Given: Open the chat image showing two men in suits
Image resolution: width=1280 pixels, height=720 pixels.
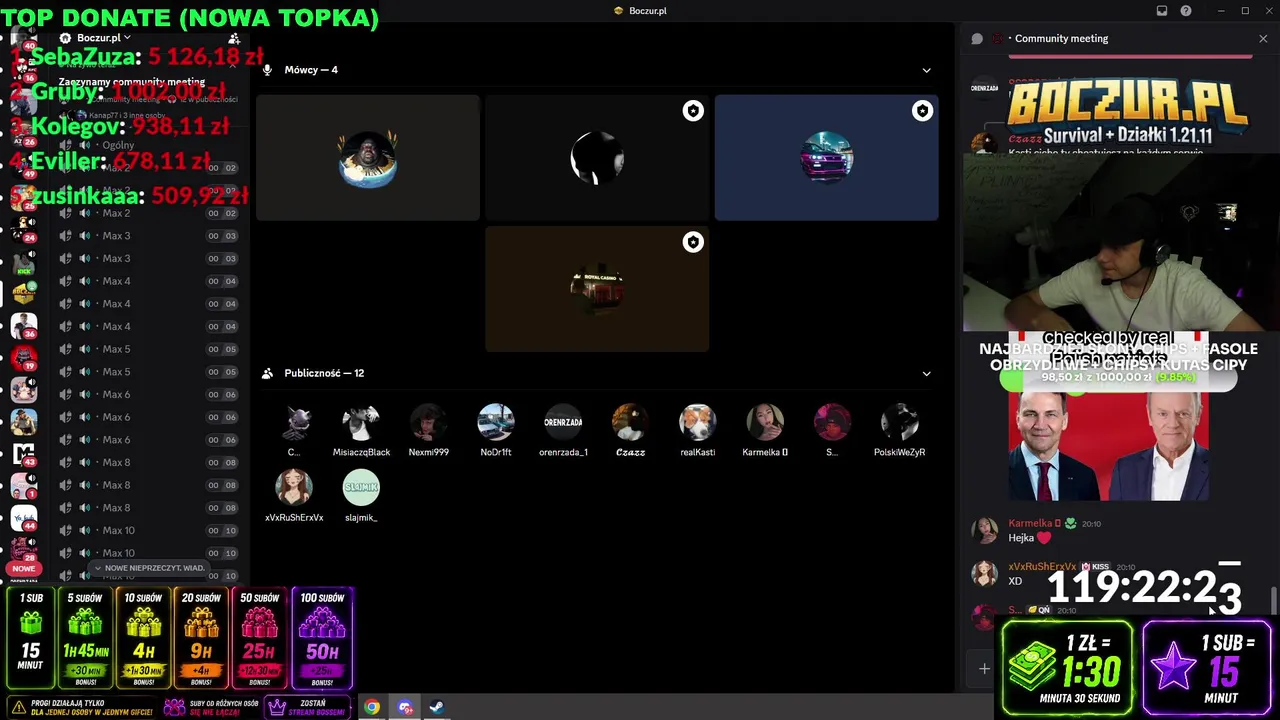Looking at the screenshot, I should [1108, 445].
